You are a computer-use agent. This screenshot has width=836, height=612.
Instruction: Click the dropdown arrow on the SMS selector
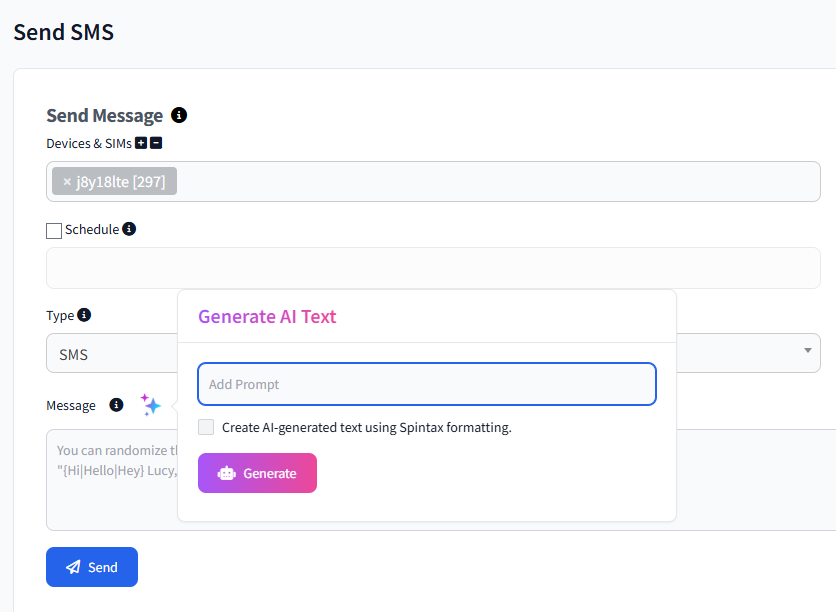(x=807, y=352)
